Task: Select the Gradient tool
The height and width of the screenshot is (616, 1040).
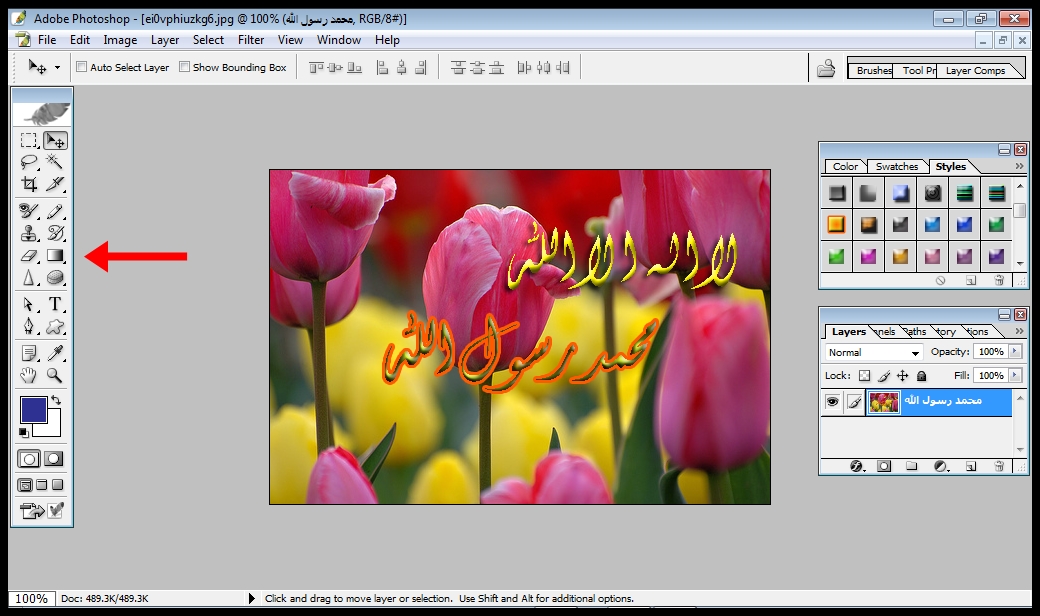Action: click(55, 256)
